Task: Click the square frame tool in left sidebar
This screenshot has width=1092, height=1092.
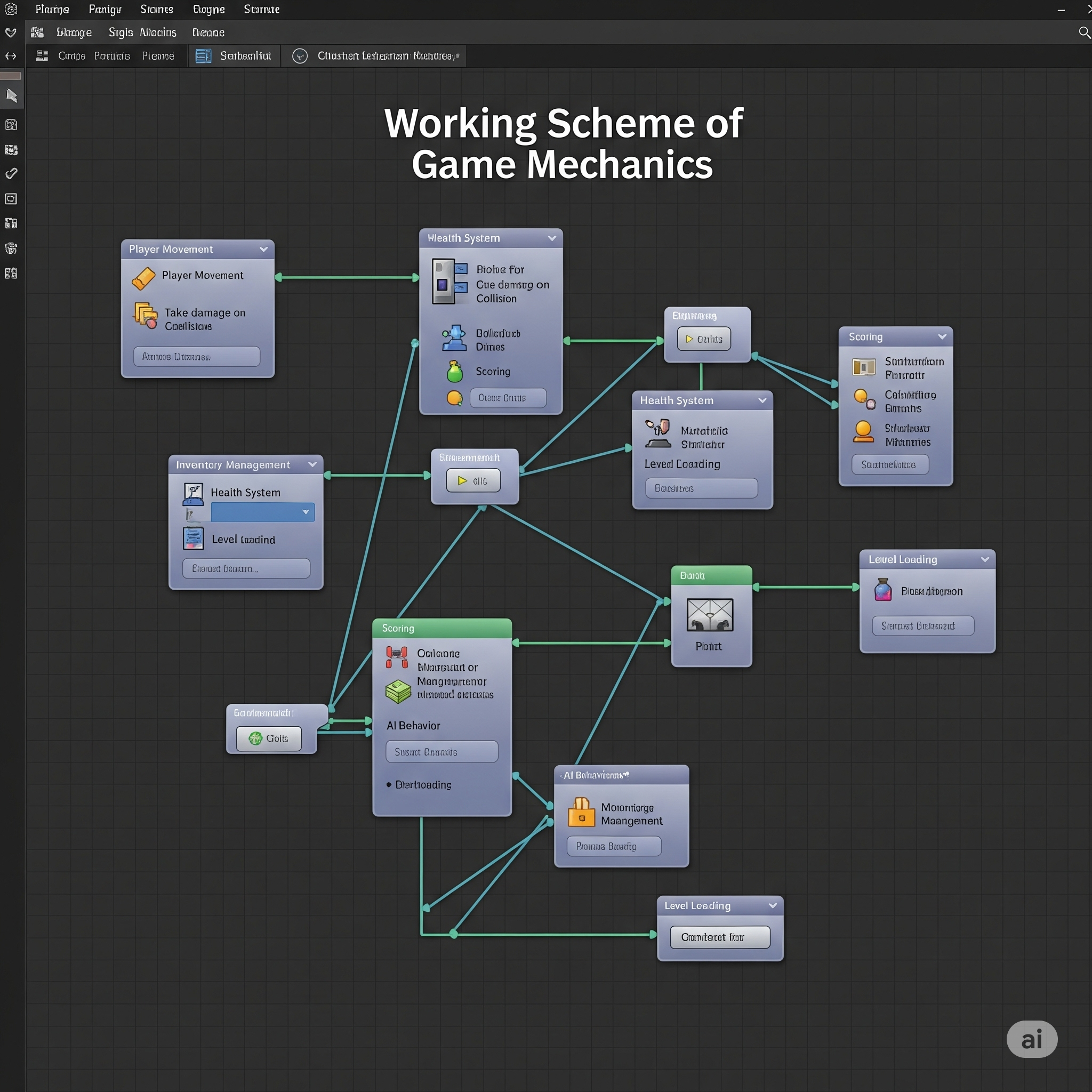Action: 11,199
